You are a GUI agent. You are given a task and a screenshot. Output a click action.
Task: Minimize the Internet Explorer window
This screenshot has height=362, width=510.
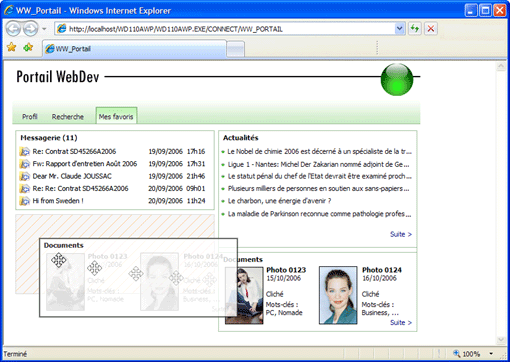tap(471, 11)
